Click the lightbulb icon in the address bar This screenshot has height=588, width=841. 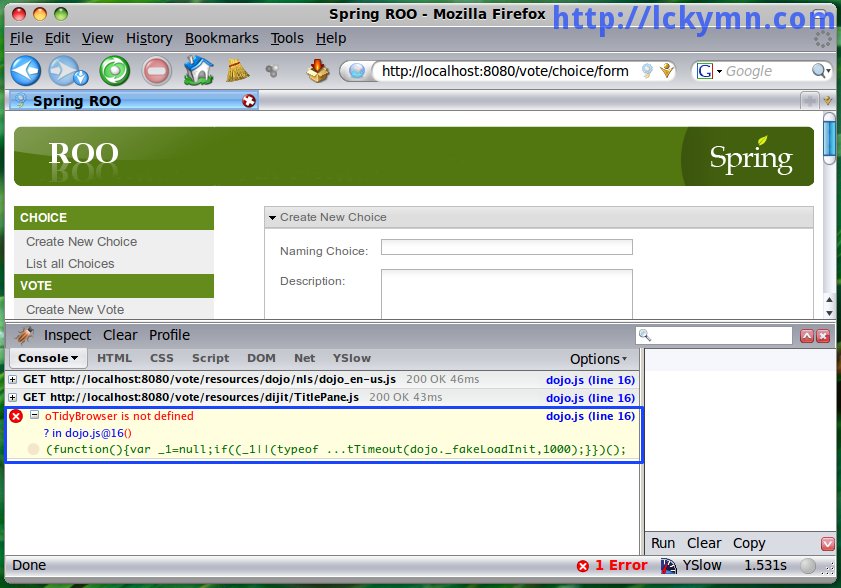(647, 70)
